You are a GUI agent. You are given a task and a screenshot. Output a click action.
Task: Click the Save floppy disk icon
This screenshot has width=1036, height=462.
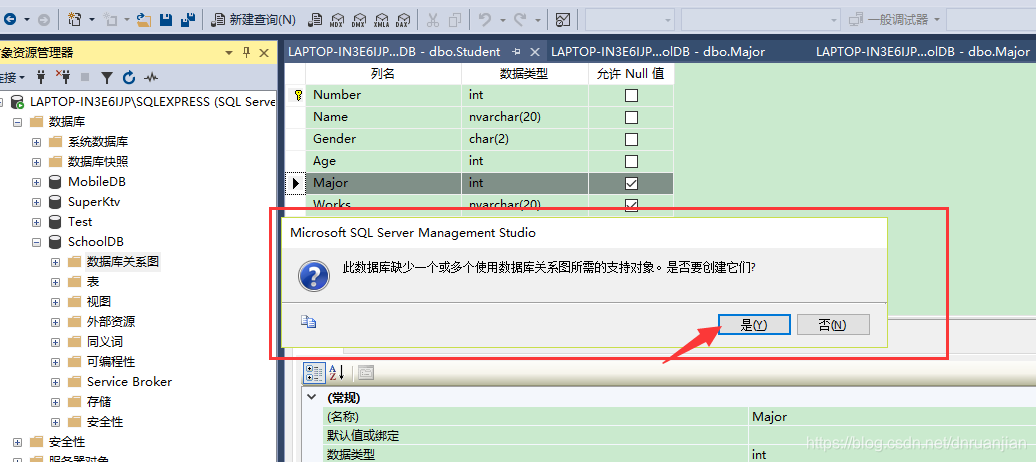[x=166, y=20]
